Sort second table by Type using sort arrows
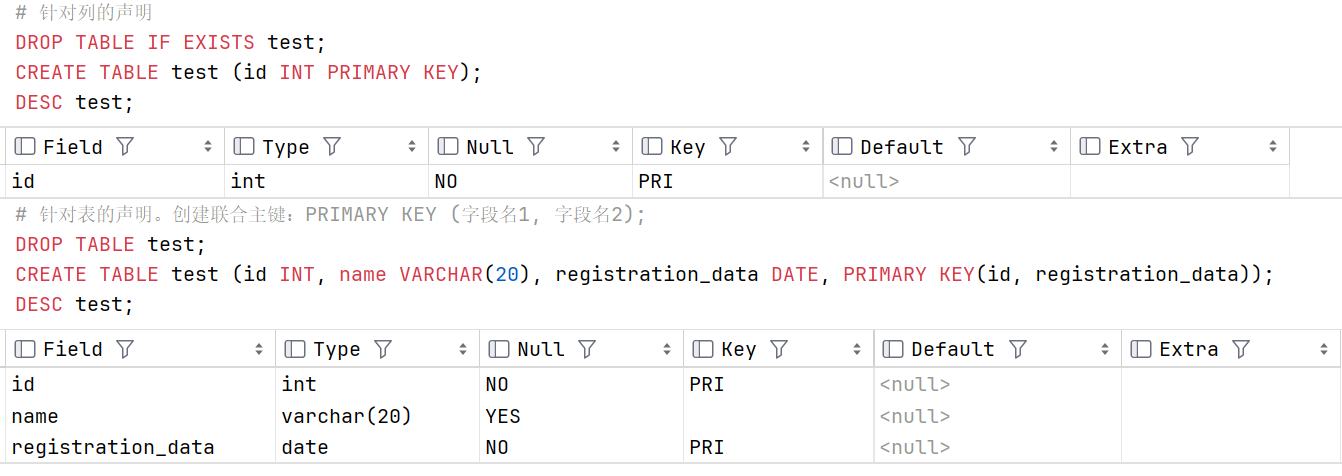The height and width of the screenshot is (476, 1342). tap(463, 349)
